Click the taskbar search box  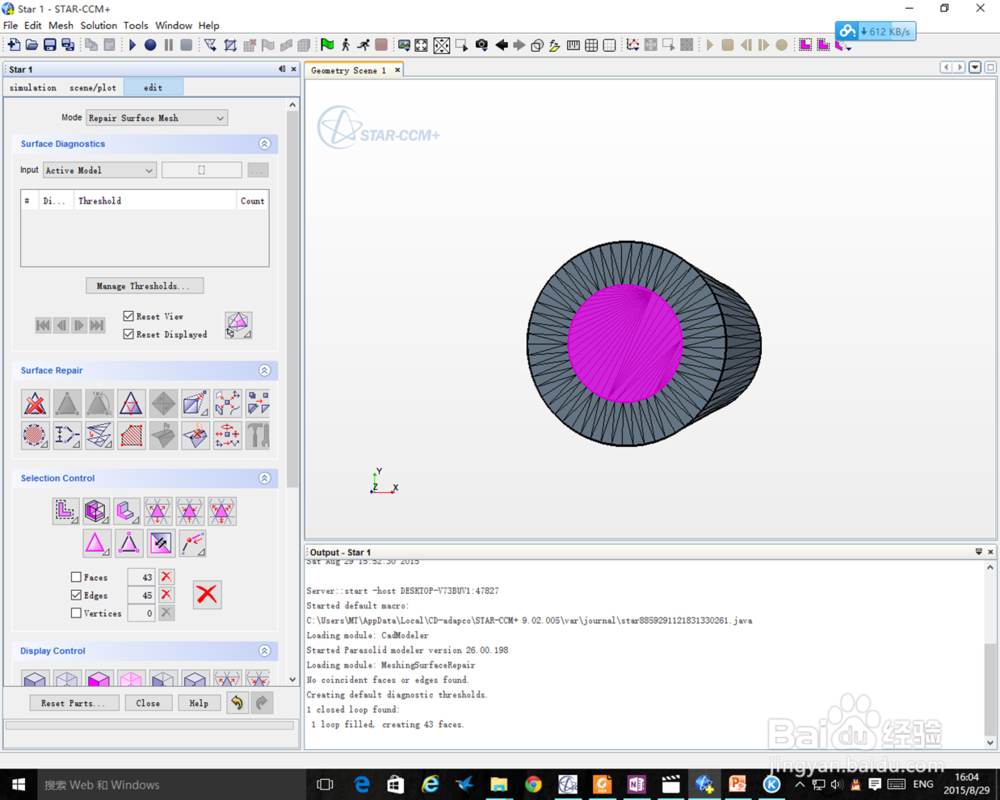pos(172,785)
